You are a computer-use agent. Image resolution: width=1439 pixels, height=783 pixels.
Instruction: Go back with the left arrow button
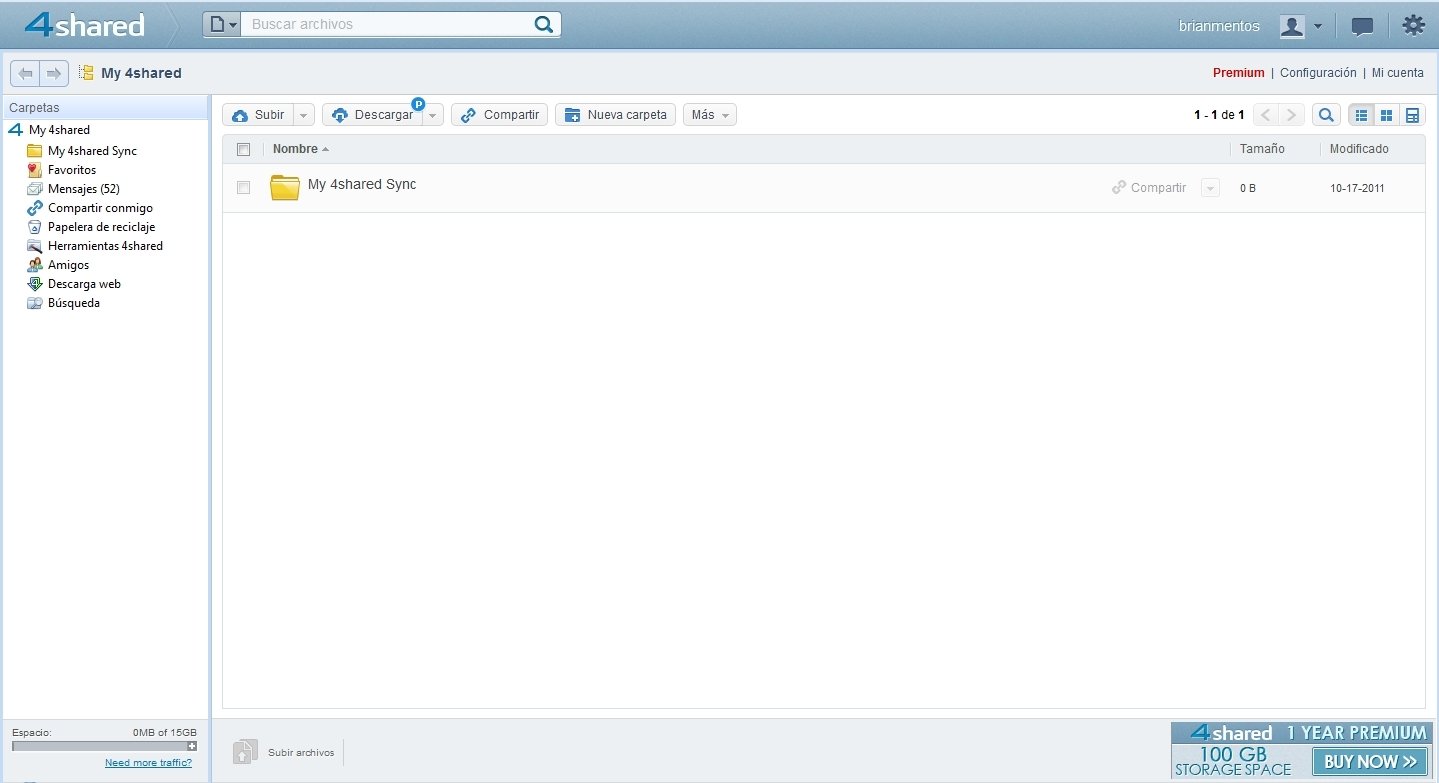click(x=25, y=73)
